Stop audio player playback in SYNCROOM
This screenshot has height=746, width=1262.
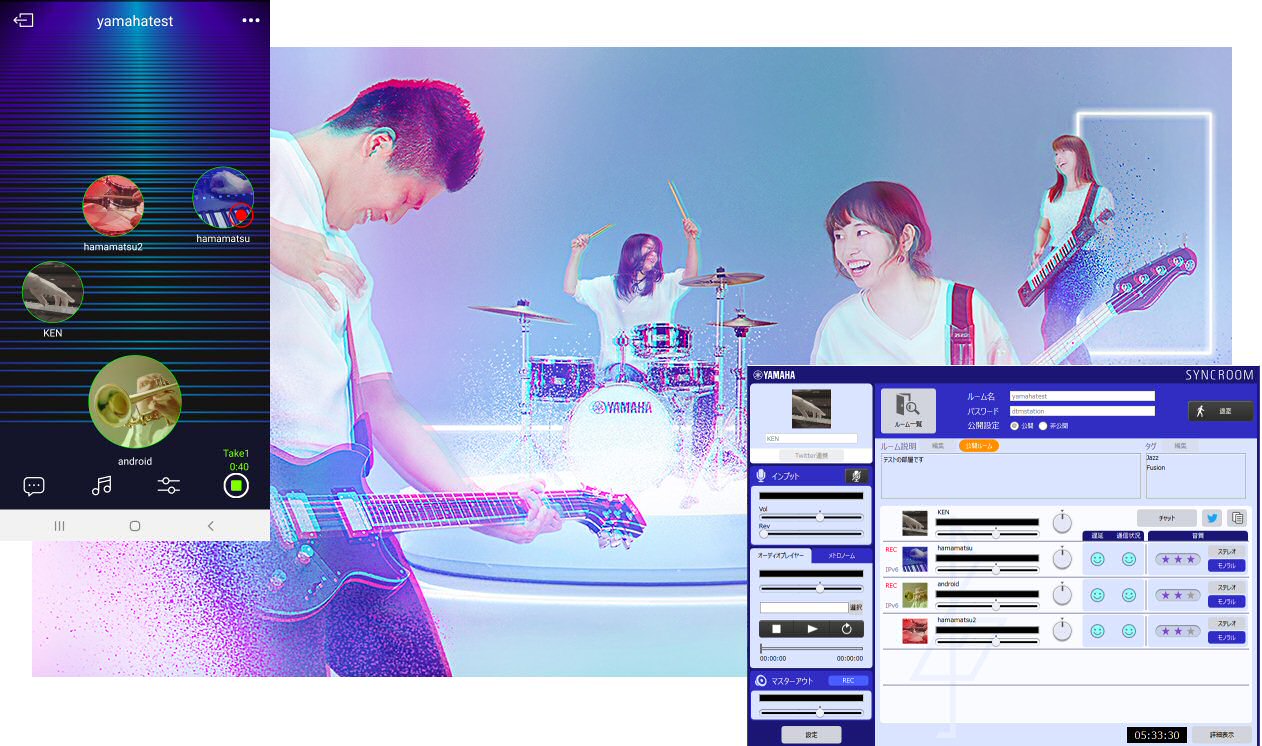tap(776, 629)
